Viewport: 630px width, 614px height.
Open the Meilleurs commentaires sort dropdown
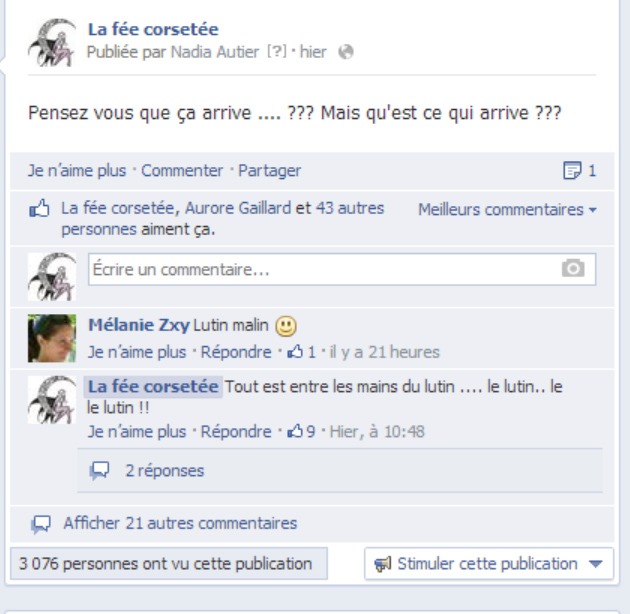(507, 210)
